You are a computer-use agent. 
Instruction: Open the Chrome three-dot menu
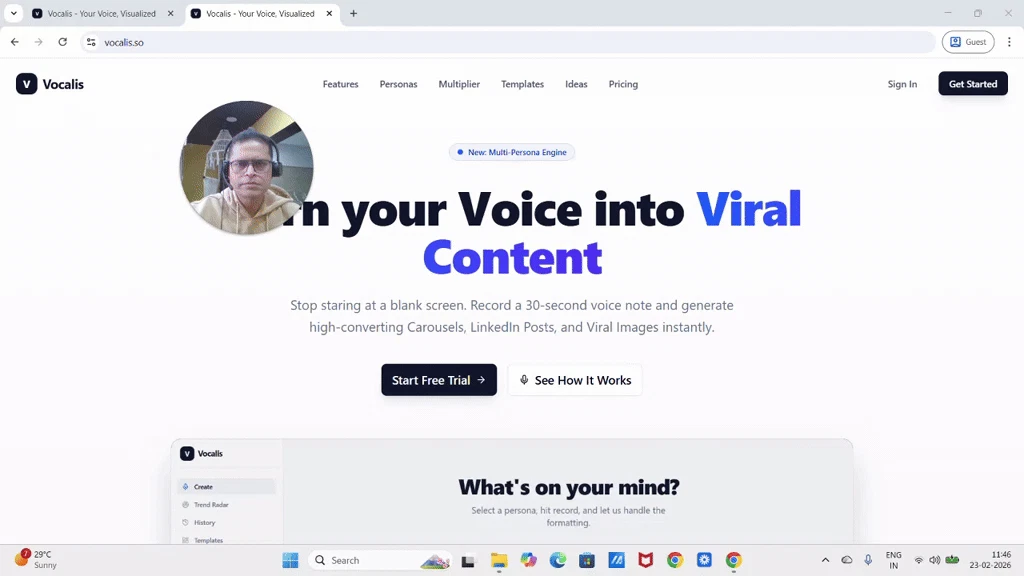click(x=1009, y=42)
